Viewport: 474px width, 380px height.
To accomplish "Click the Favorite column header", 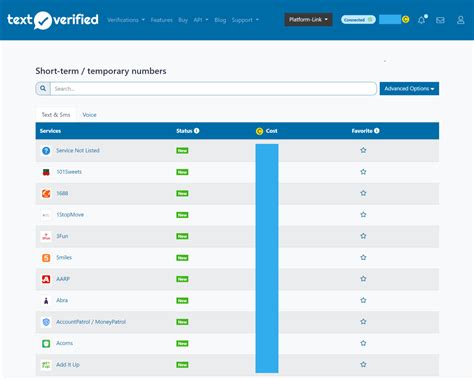I will pyautogui.click(x=362, y=131).
